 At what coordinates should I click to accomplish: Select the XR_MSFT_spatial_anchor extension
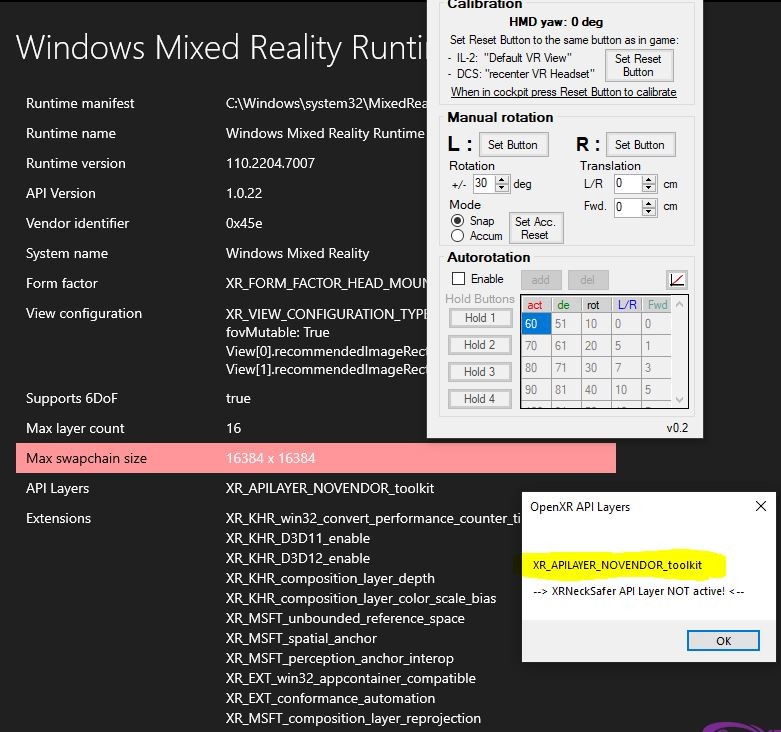coord(301,638)
